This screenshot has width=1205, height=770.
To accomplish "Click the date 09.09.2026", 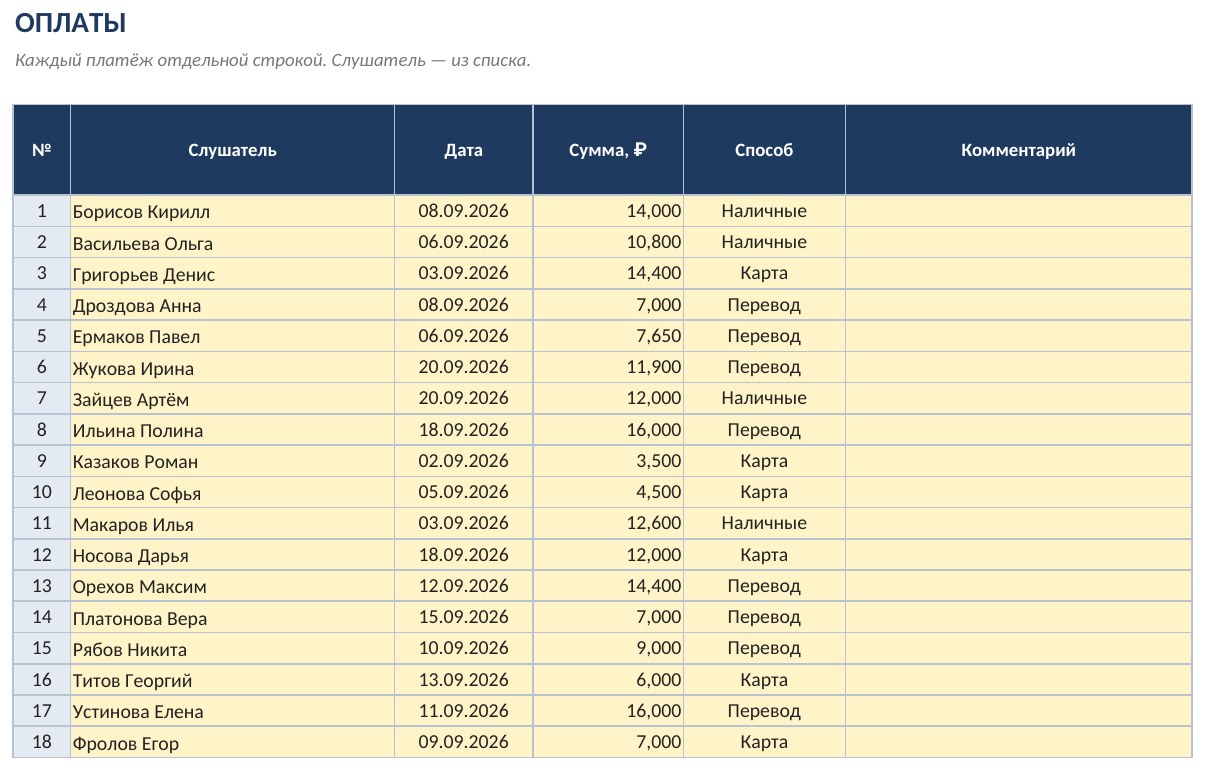I will tap(463, 742).
